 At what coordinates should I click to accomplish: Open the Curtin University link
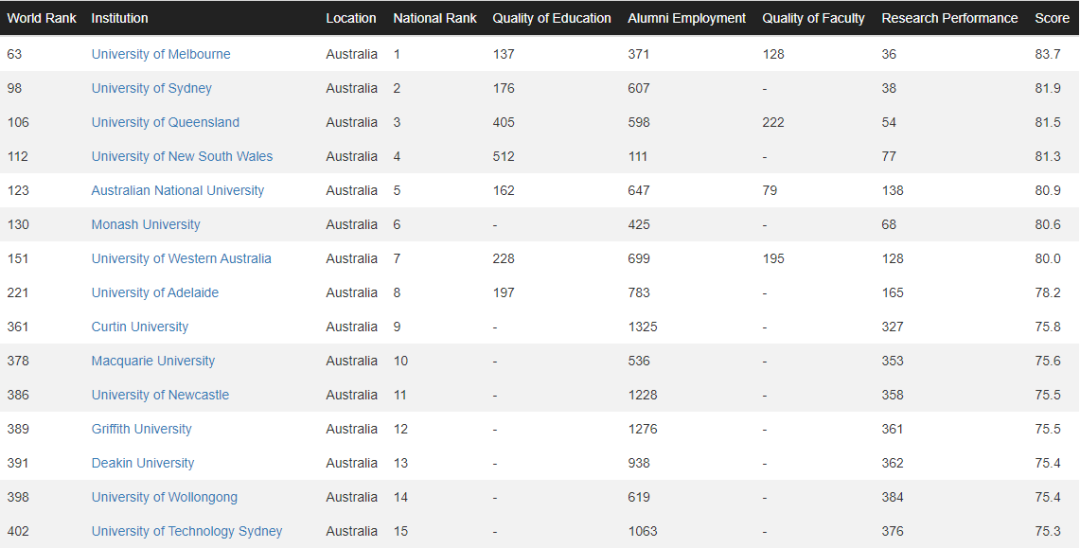pyautogui.click(x=139, y=326)
